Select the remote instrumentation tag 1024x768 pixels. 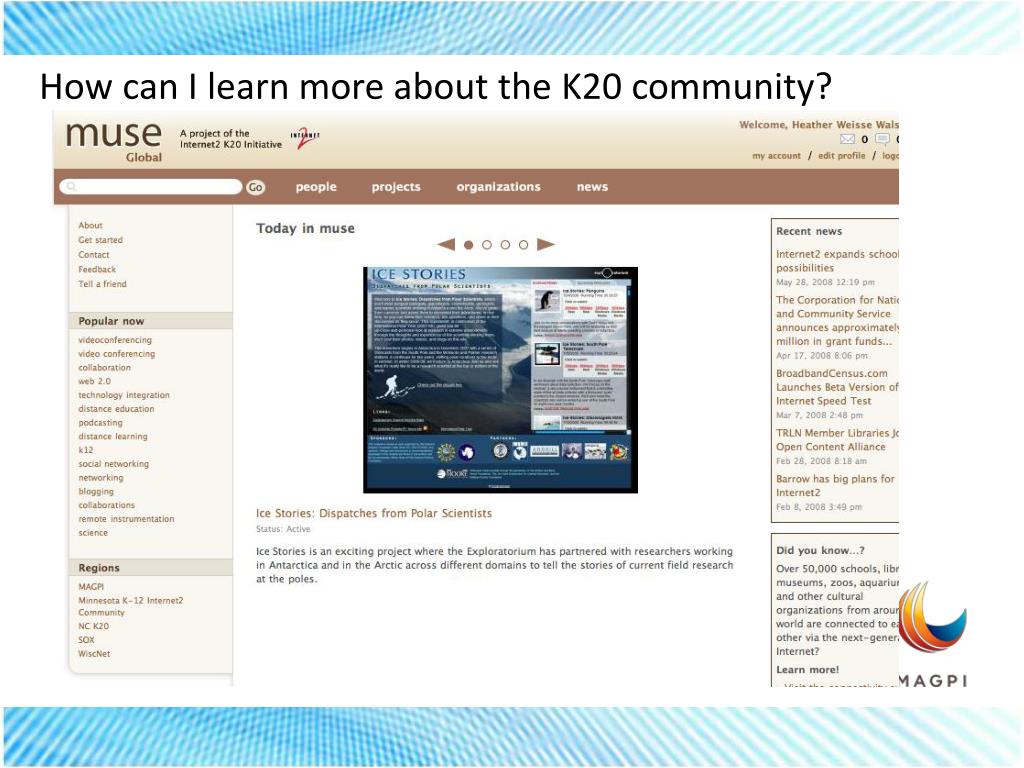[126, 519]
